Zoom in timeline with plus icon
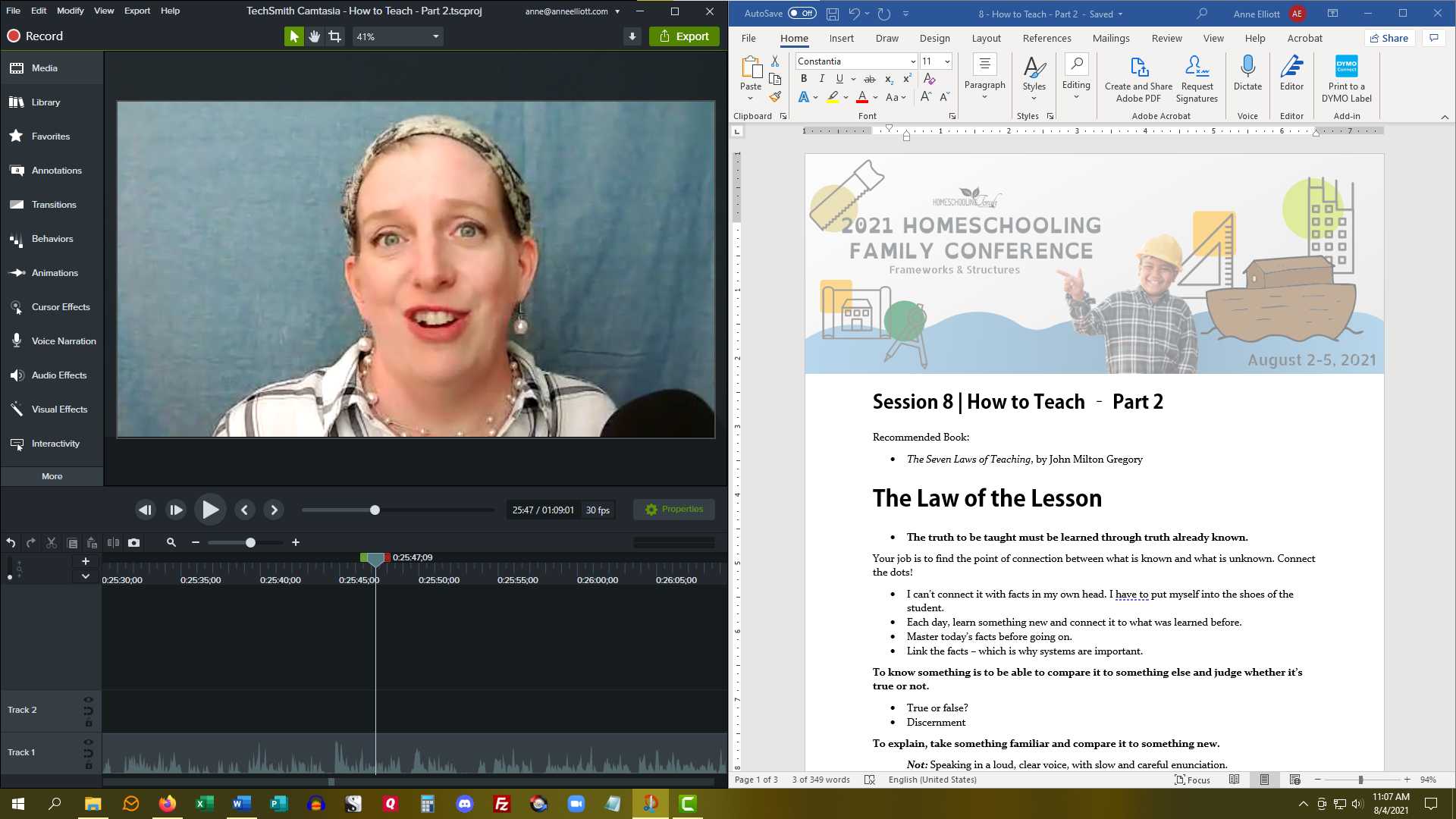 click(296, 543)
